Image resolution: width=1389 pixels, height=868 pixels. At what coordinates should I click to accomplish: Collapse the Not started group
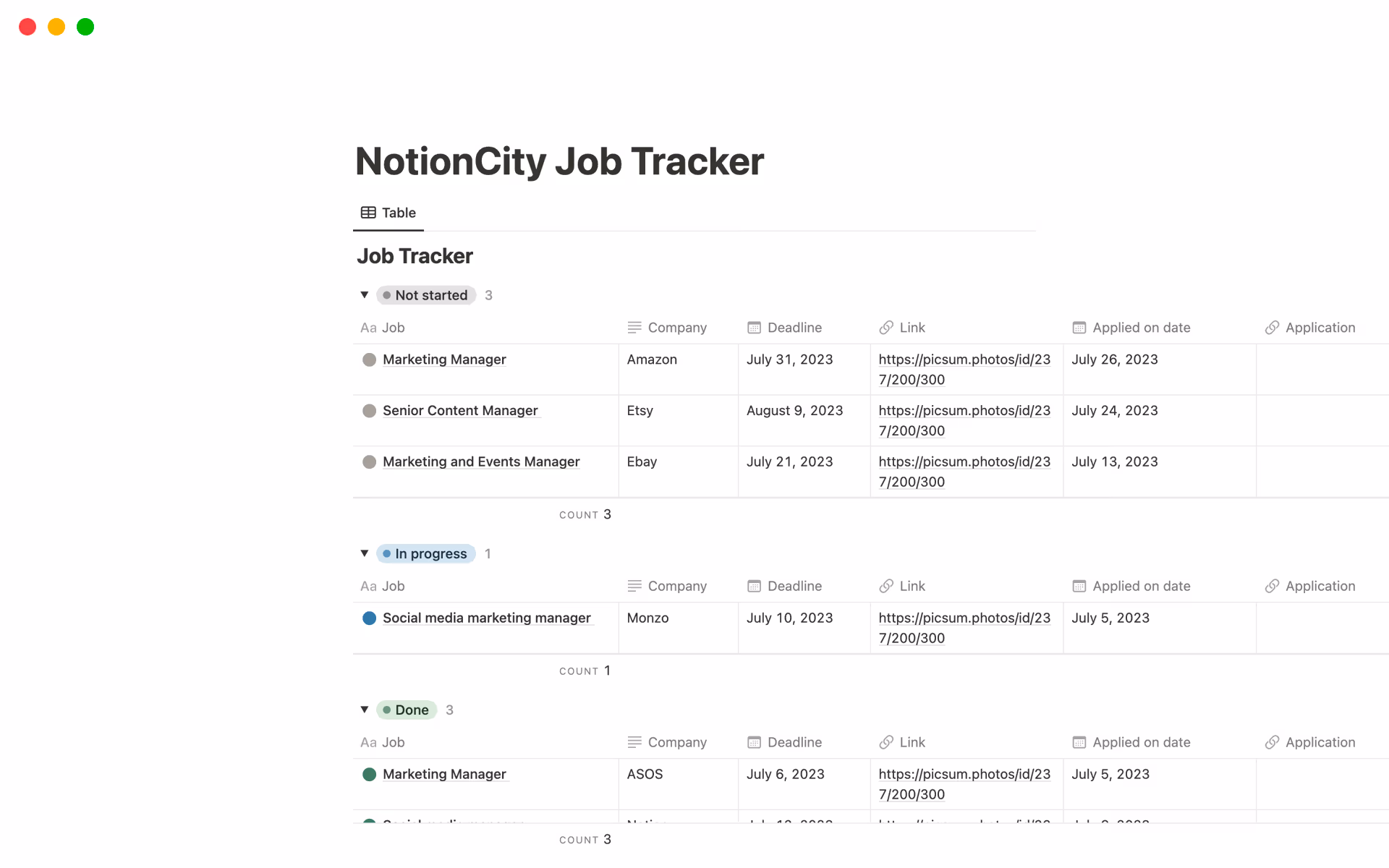(x=365, y=294)
